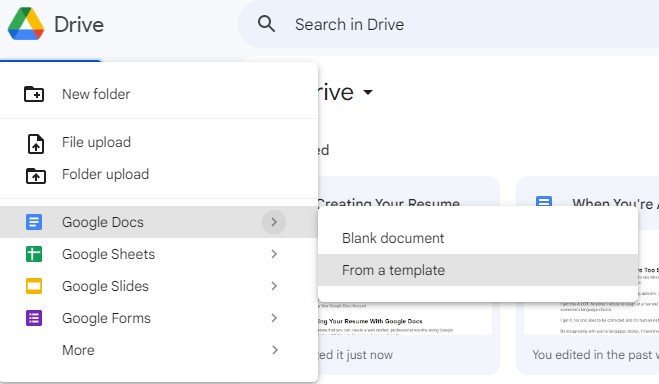Open the My Drive dropdown arrow
This screenshot has width=659, height=384.
click(368, 92)
